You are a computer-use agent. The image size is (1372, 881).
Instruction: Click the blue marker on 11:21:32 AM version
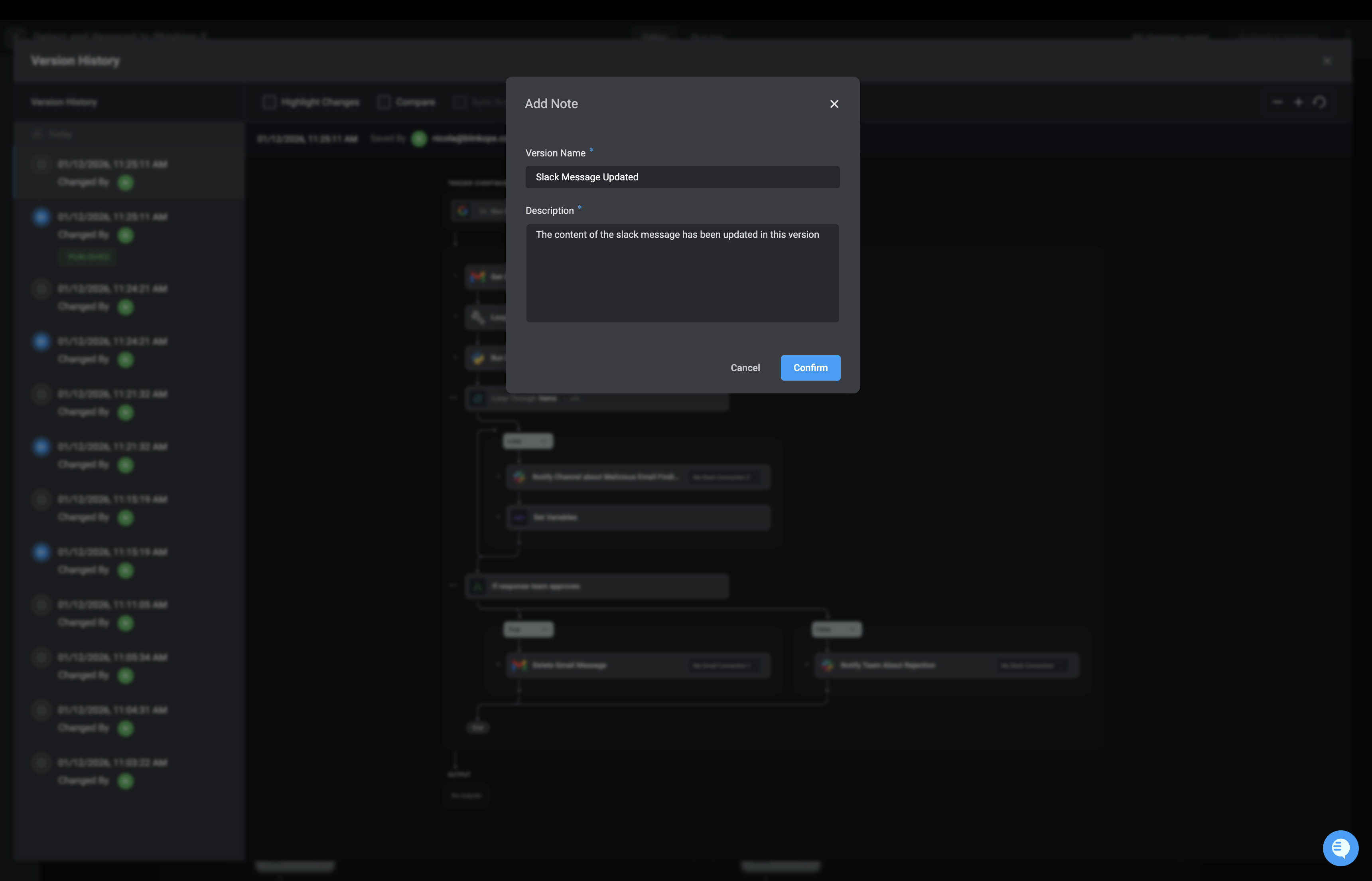41,447
